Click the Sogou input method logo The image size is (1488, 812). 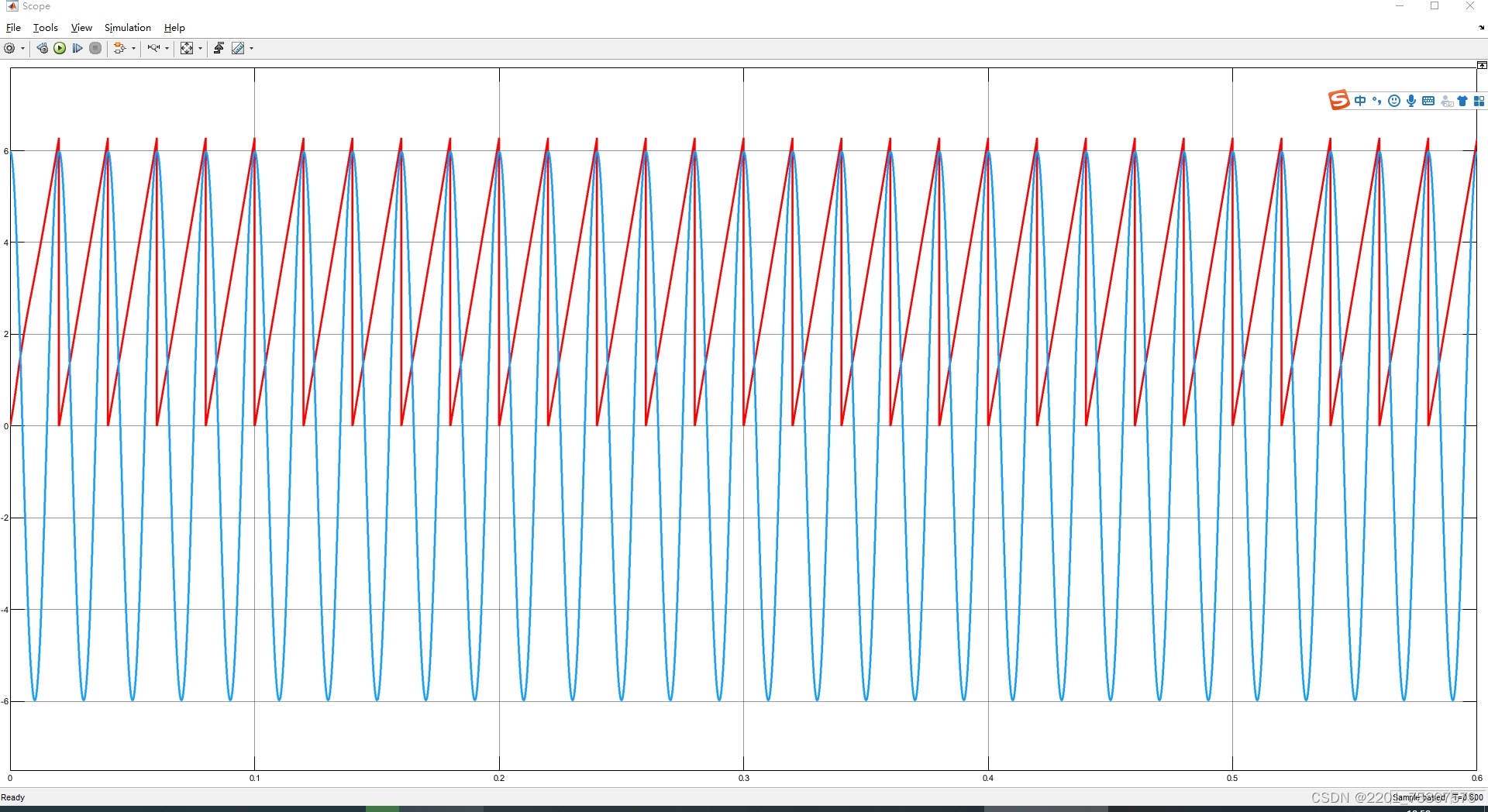click(1338, 101)
